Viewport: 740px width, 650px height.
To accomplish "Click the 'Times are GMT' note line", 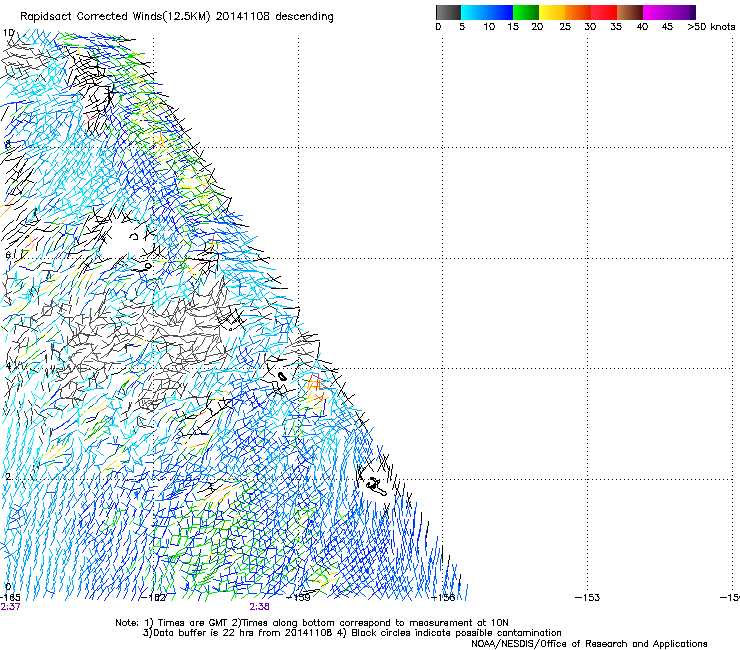I will point(312,623).
